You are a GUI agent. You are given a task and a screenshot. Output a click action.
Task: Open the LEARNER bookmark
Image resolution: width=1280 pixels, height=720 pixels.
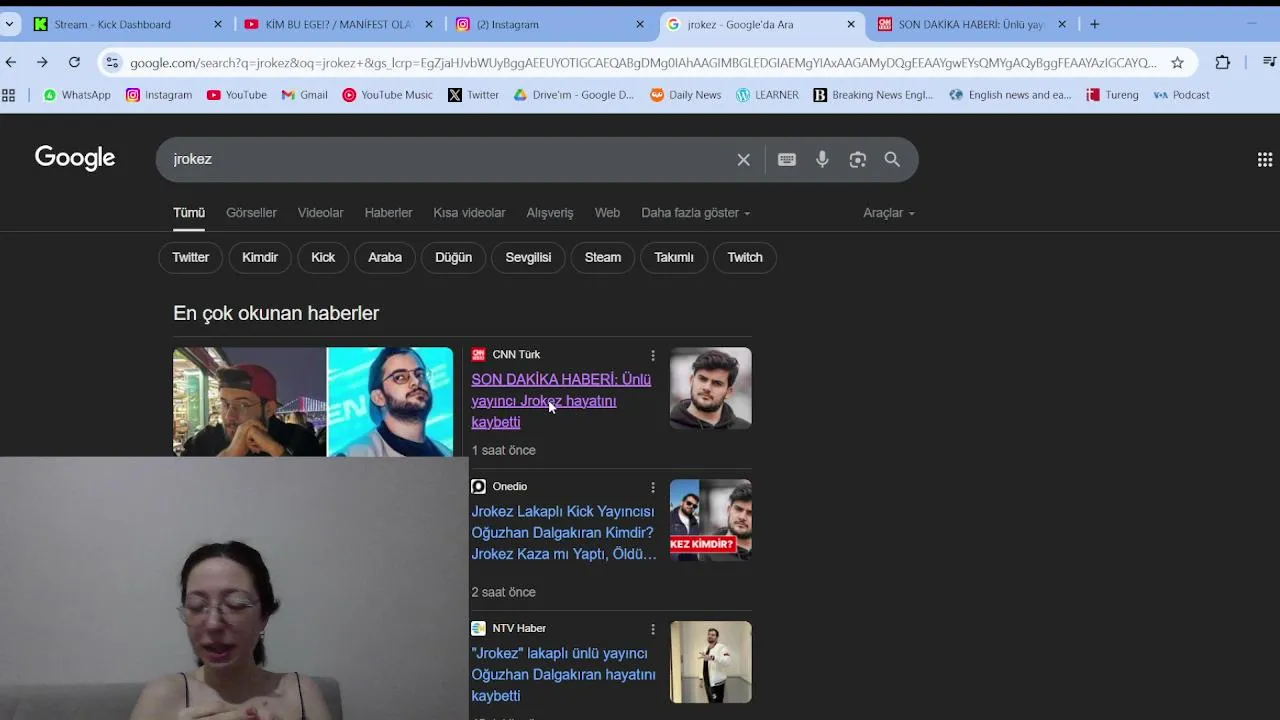768,95
